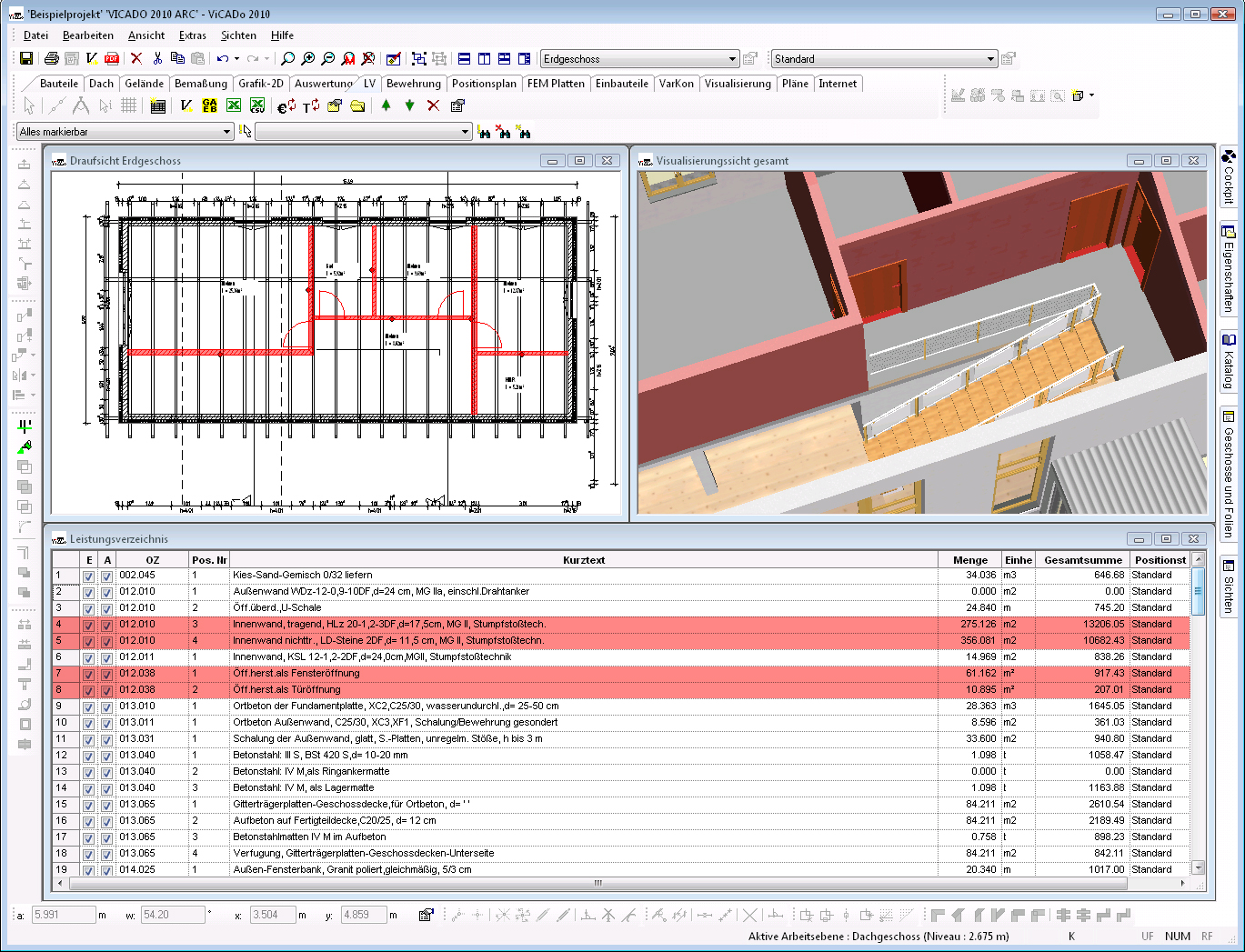Screen dimensions: 1245x952
Task: Click the scissors Cut icon
Action: click(x=157, y=58)
